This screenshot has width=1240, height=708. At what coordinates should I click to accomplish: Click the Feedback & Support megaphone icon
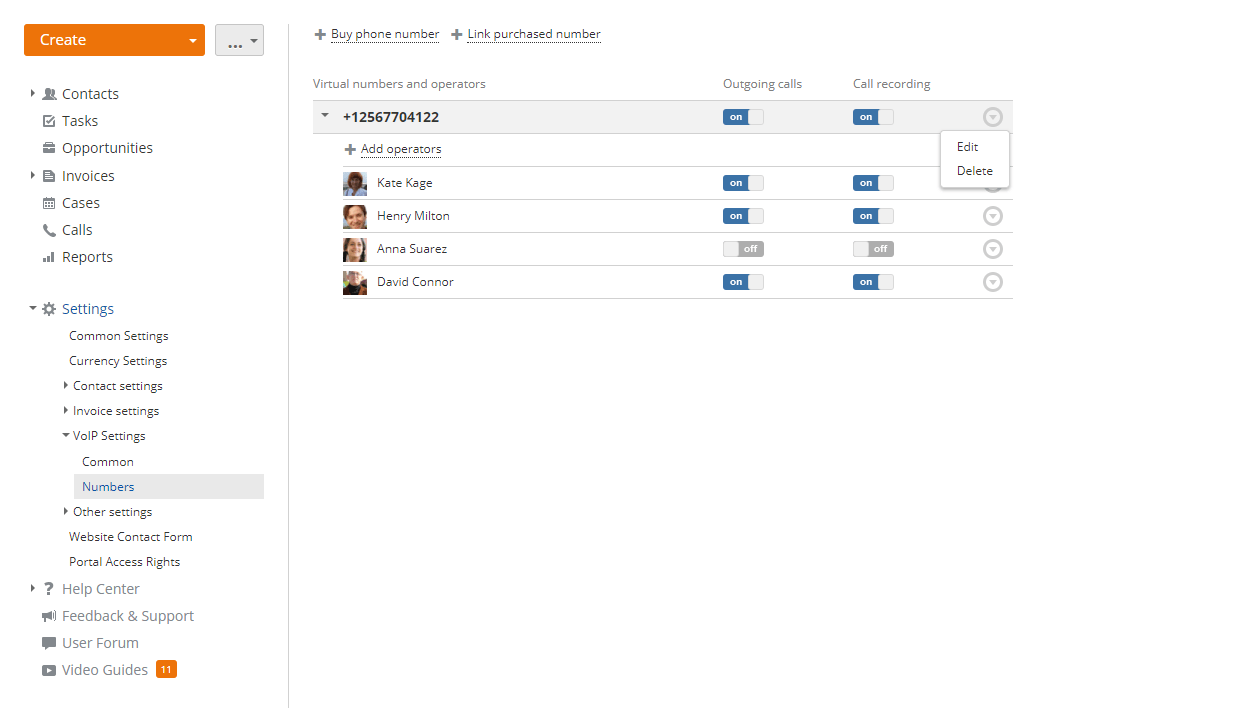[x=49, y=616]
